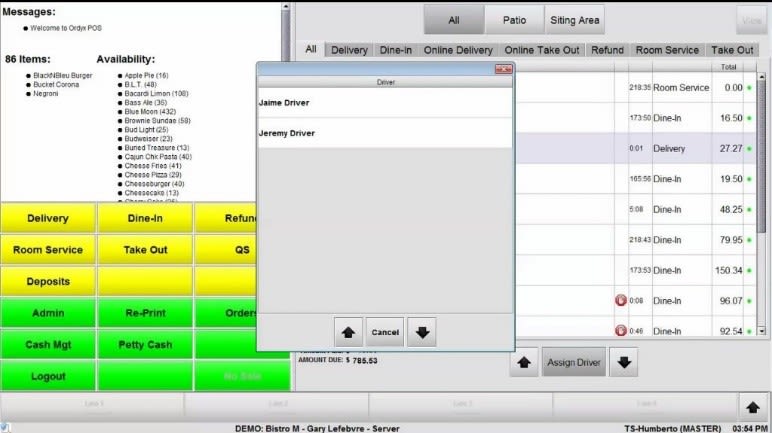Image resolution: width=772 pixels, height=433 pixels.
Task: Click the up arrow on bottom bar
Action: tap(752, 407)
